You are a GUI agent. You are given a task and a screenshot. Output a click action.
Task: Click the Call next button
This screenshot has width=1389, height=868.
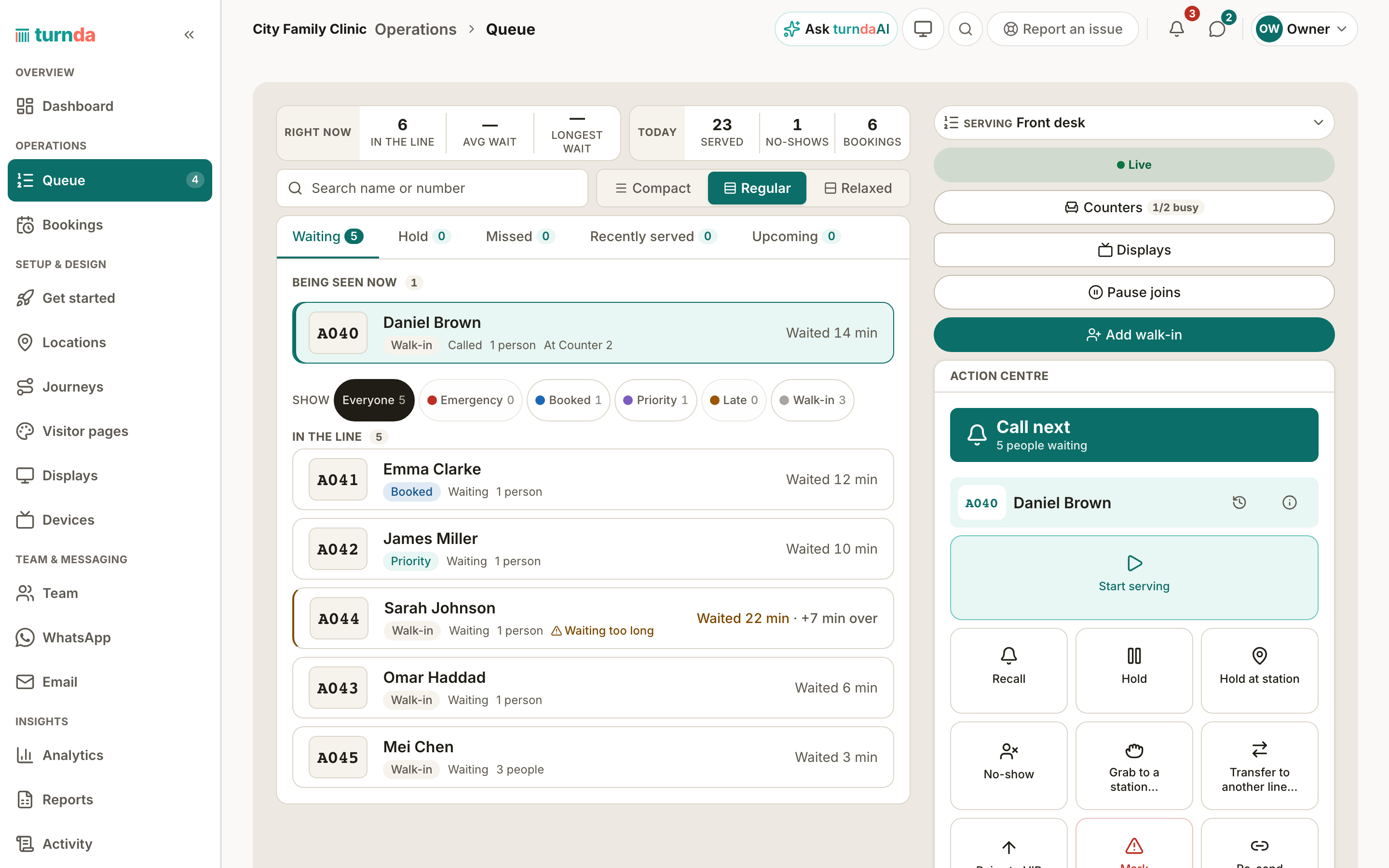click(1133, 434)
